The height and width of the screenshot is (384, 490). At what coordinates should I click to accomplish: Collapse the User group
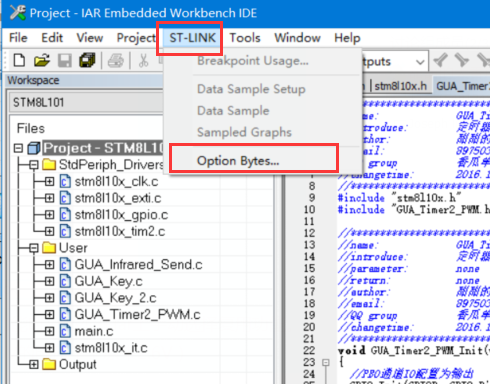[33, 248]
